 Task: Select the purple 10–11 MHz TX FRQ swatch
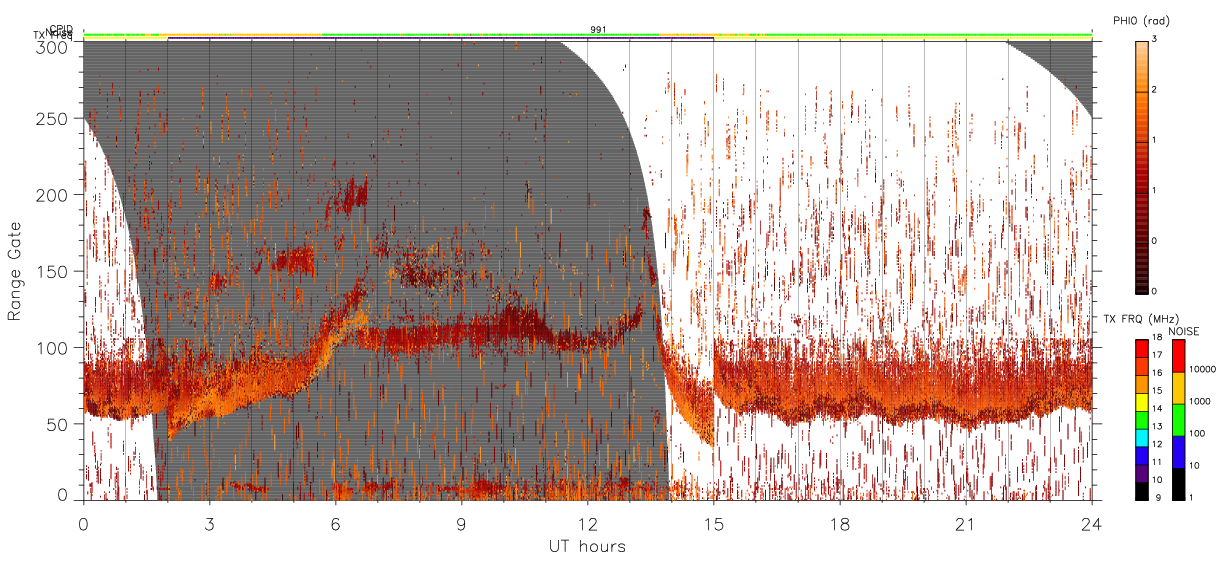coord(1143,473)
